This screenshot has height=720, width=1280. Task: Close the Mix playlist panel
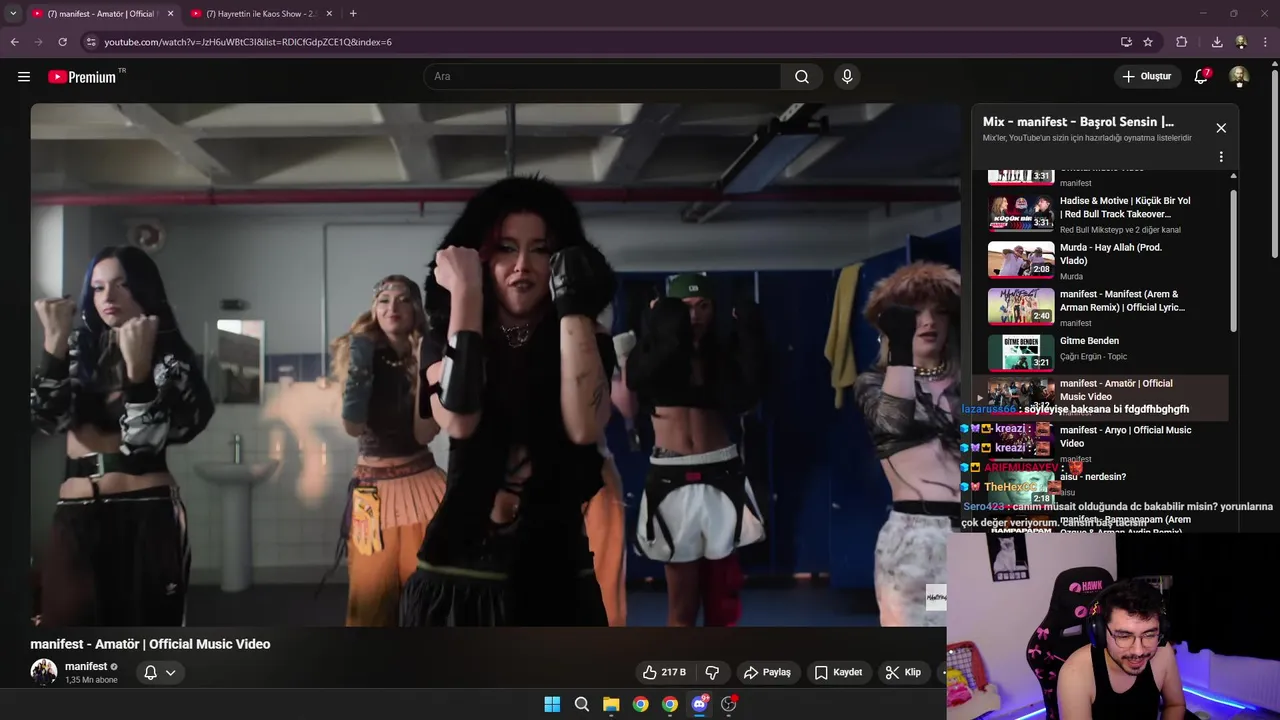tap(1221, 128)
